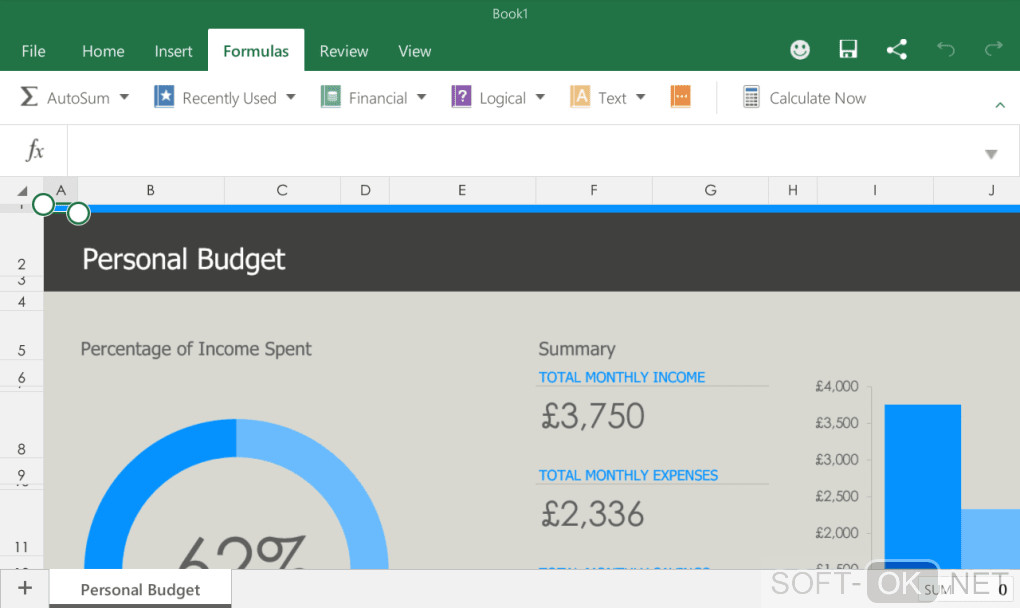Viewport: 1020px width, 608px height.
Task: Select column E header
Action: [x=462, y=190]
